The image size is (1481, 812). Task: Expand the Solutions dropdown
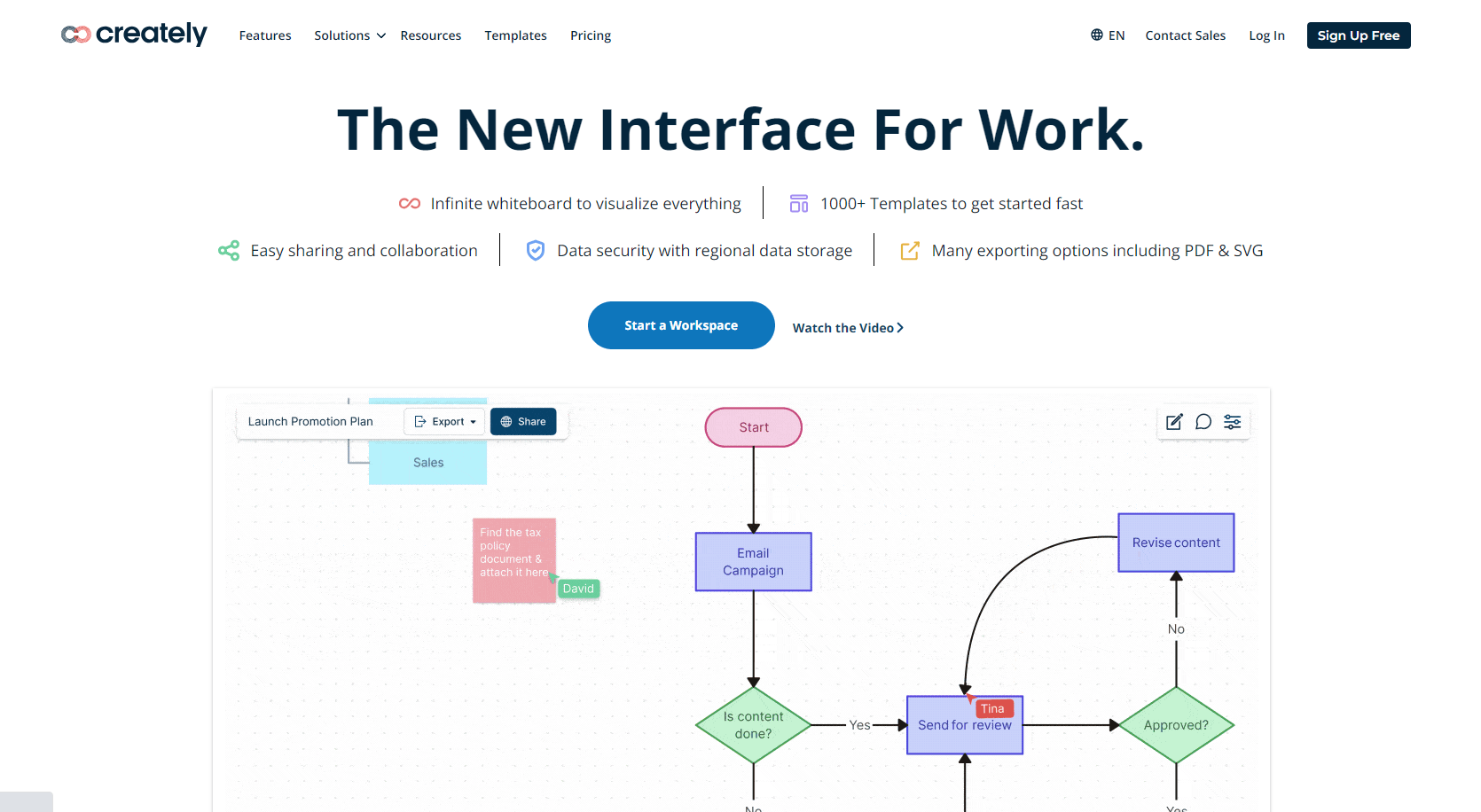[x=349, y=35]
